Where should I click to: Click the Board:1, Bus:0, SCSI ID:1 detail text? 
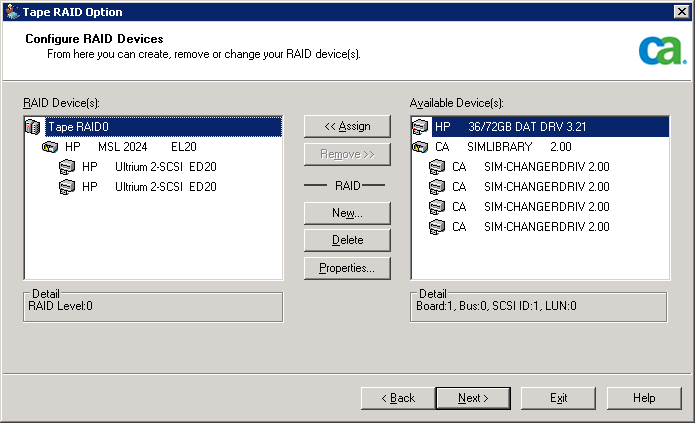pos(496,306)
